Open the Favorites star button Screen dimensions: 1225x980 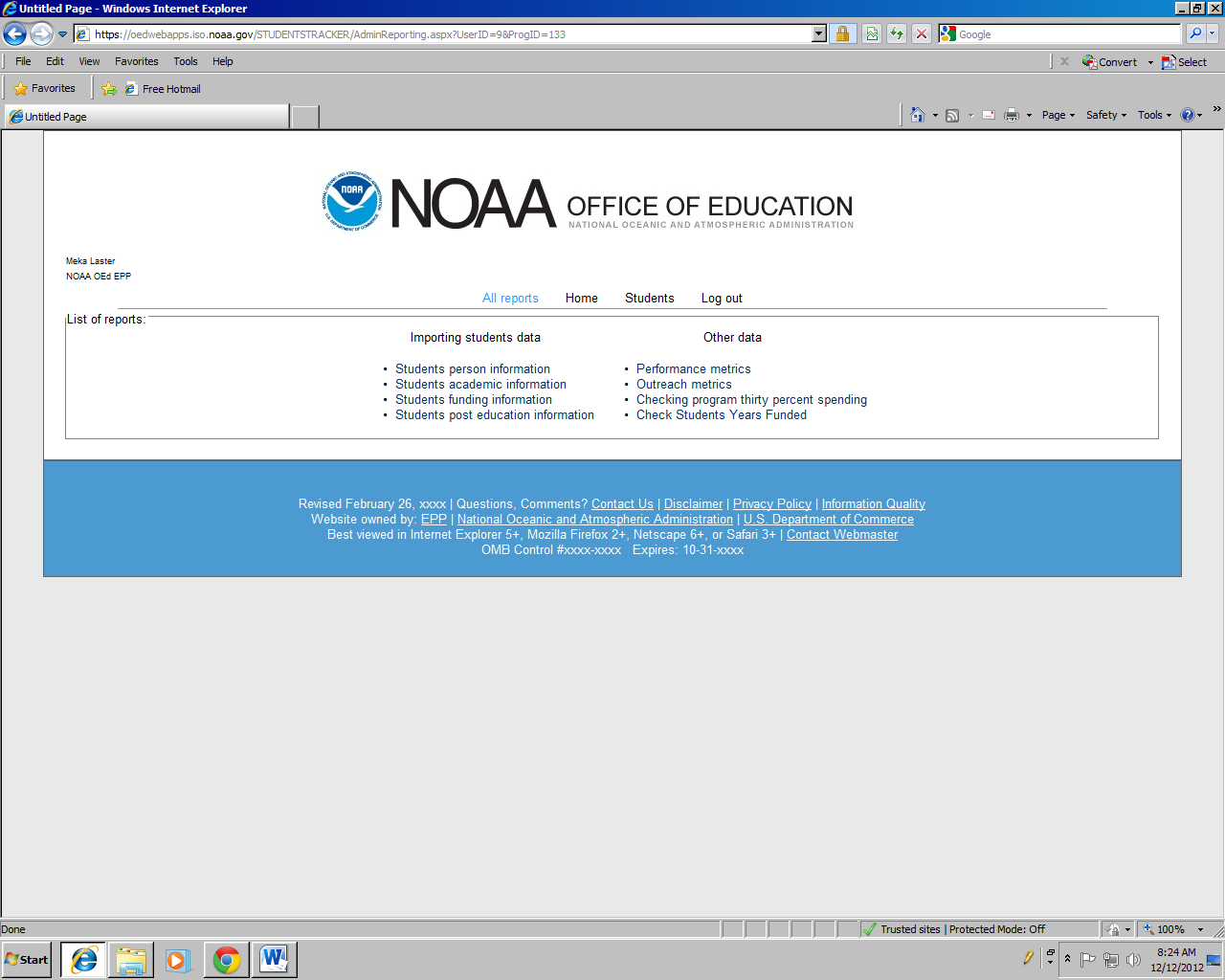pos(45,88)
